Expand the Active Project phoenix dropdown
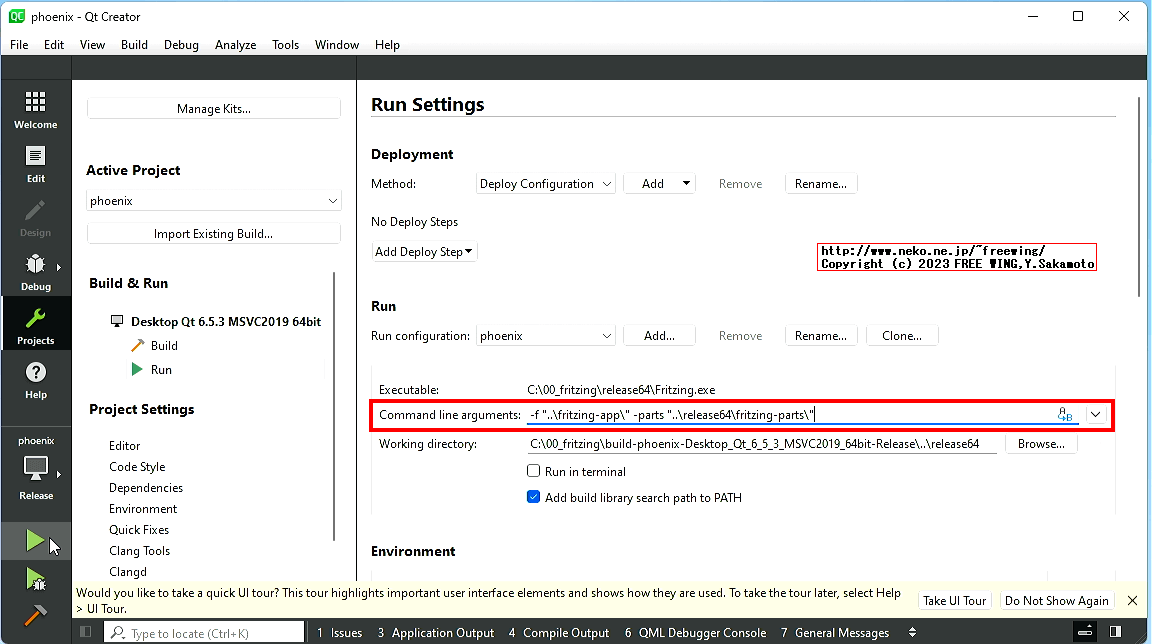 (214, 201)
